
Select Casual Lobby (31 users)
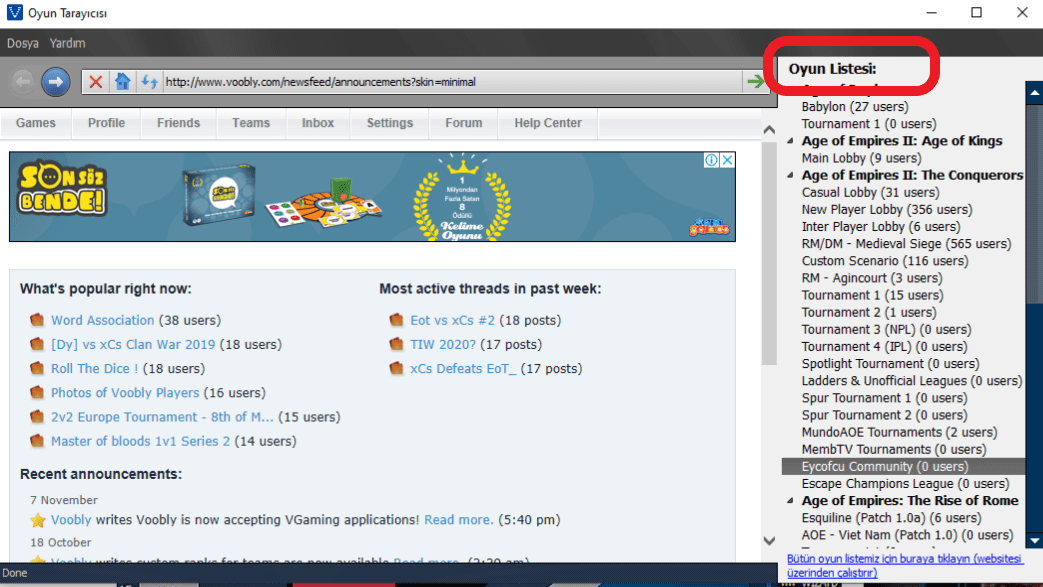pos(870,192)
